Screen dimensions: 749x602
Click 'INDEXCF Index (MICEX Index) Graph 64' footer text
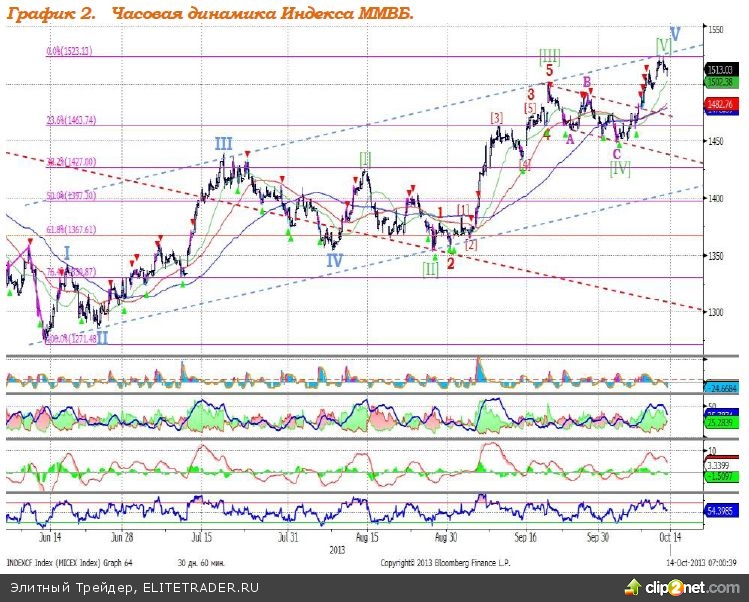[69, 563]
